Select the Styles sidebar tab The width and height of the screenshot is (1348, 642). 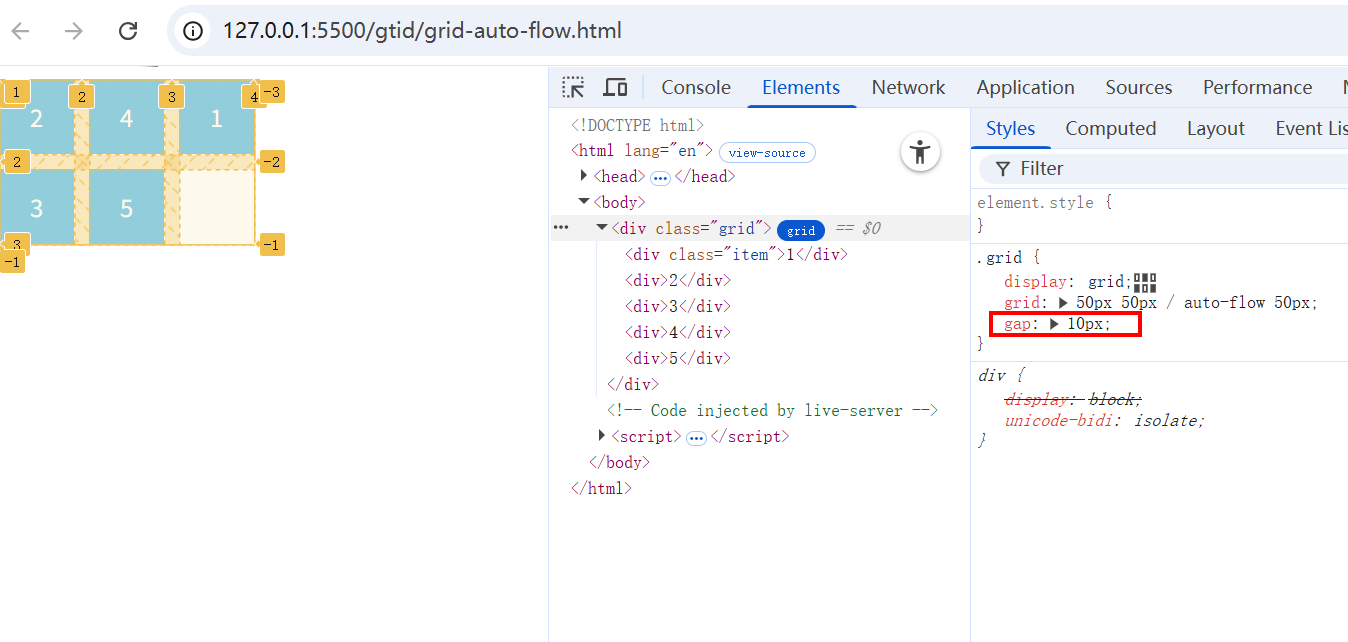1010,128
